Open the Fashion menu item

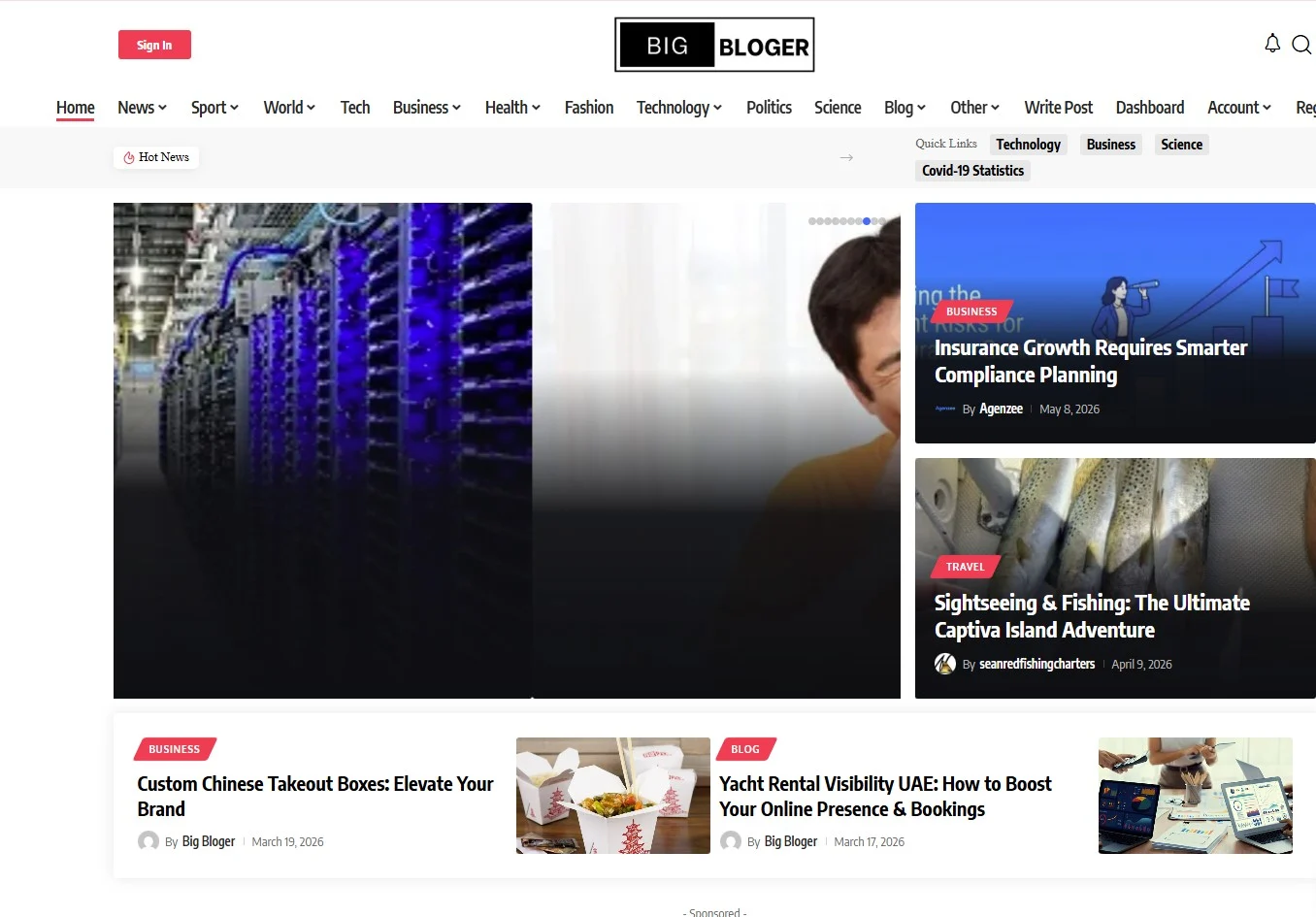click(589, 108)
